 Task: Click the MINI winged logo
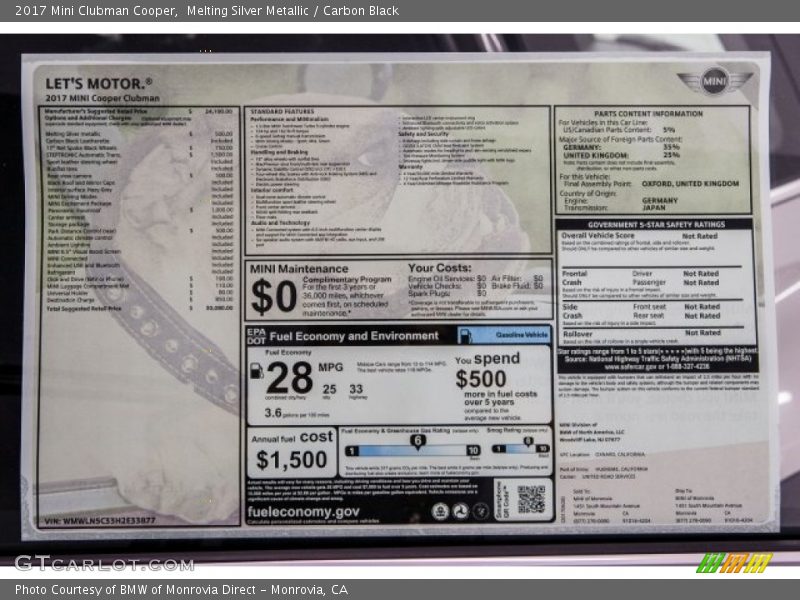[x=714, y=81]
